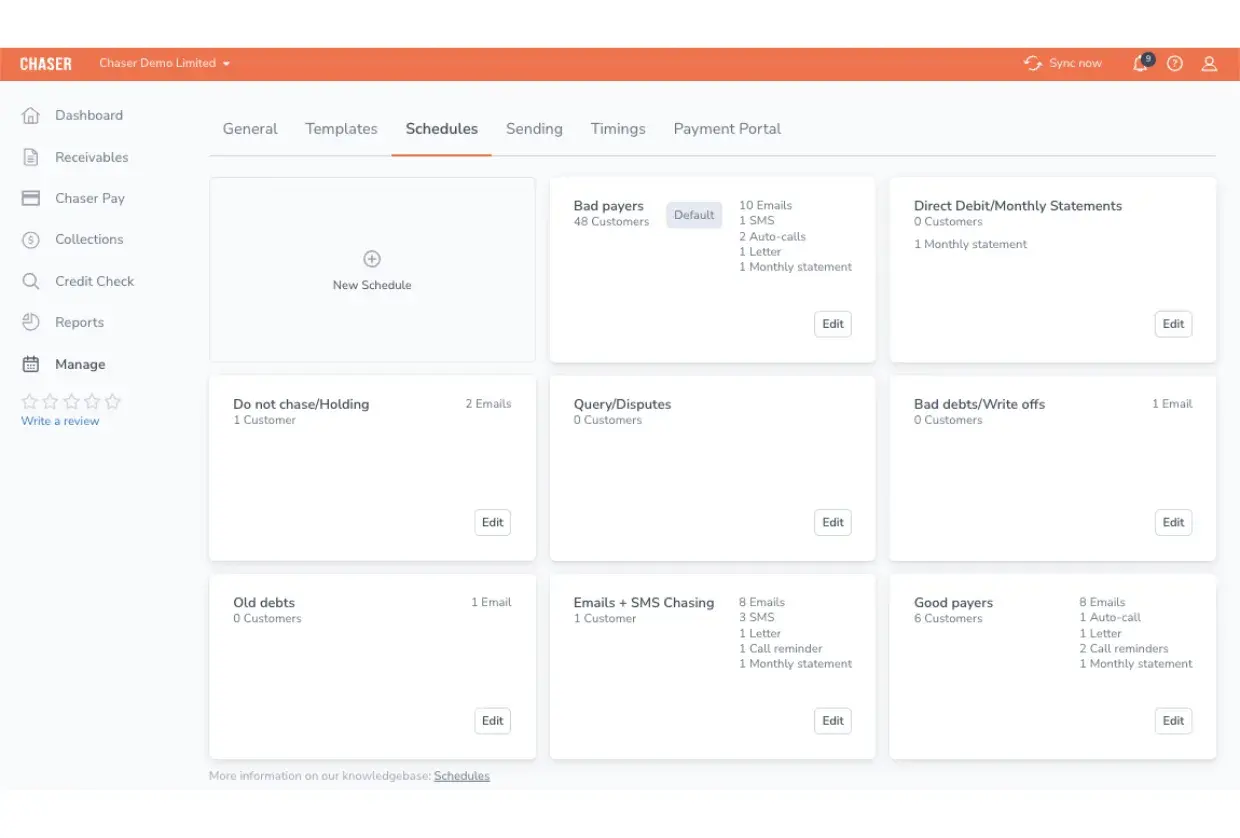Create a New Schedule card
This screenshot has width=1240, height=838.
(x=372, y=270)
